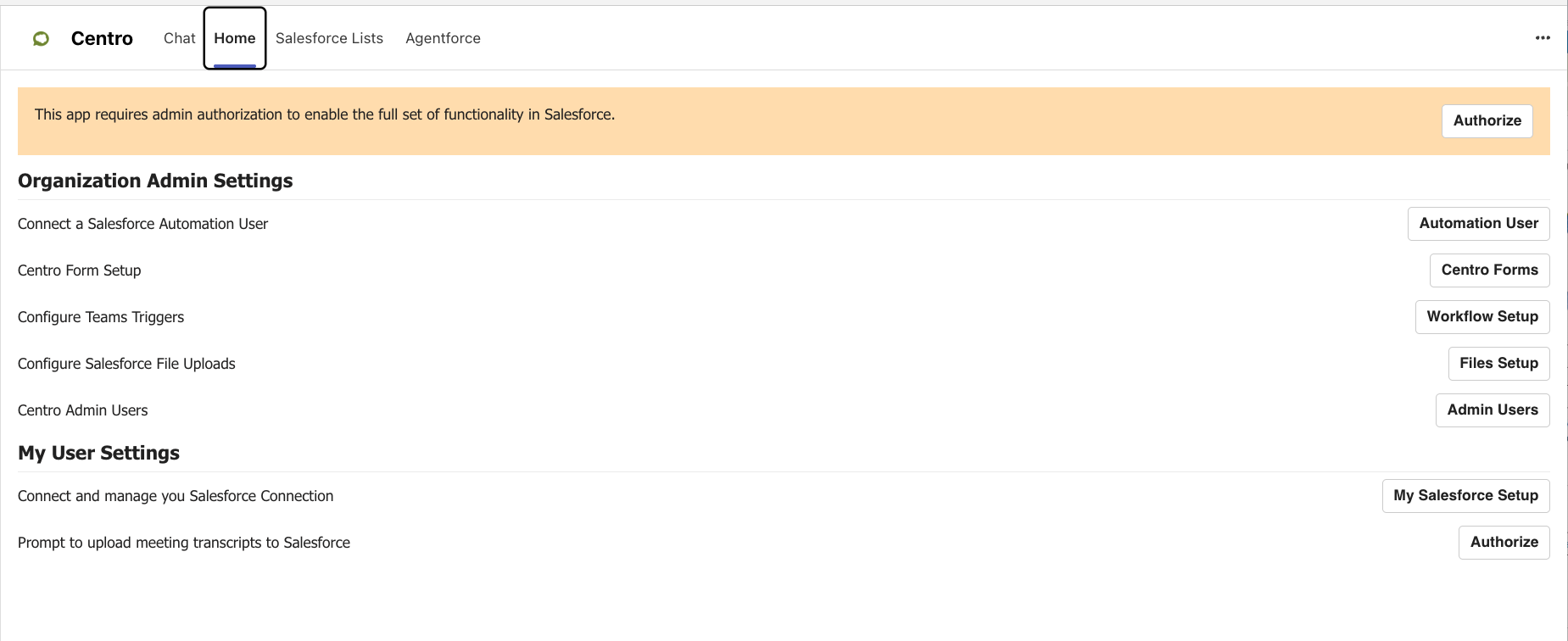Image resolution: width=1568 pixels, height=641 pixels.
Task: Click the admin authorization banner message
Action: tap(325, 114)
